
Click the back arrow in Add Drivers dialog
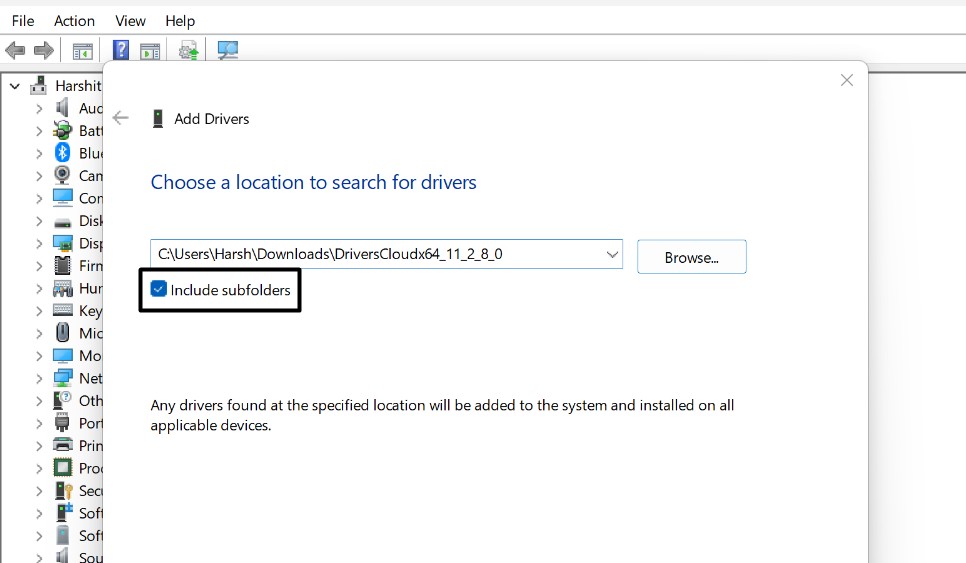[x=121, y=118]
